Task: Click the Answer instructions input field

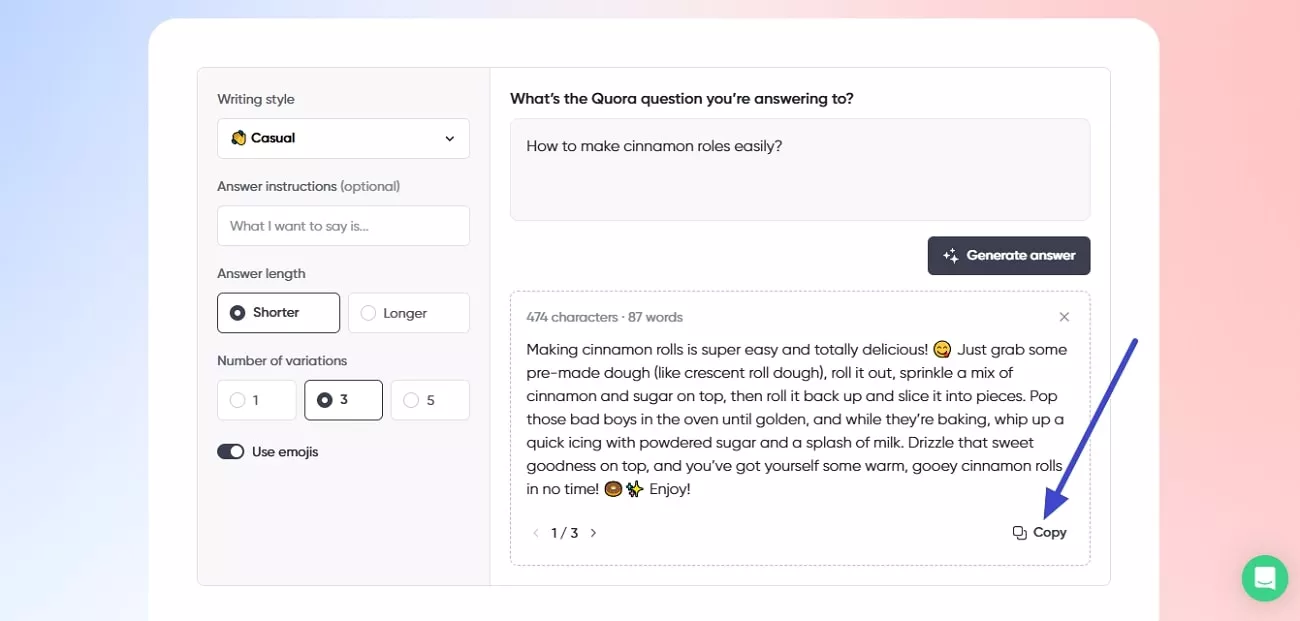Action: coord(343,225)
